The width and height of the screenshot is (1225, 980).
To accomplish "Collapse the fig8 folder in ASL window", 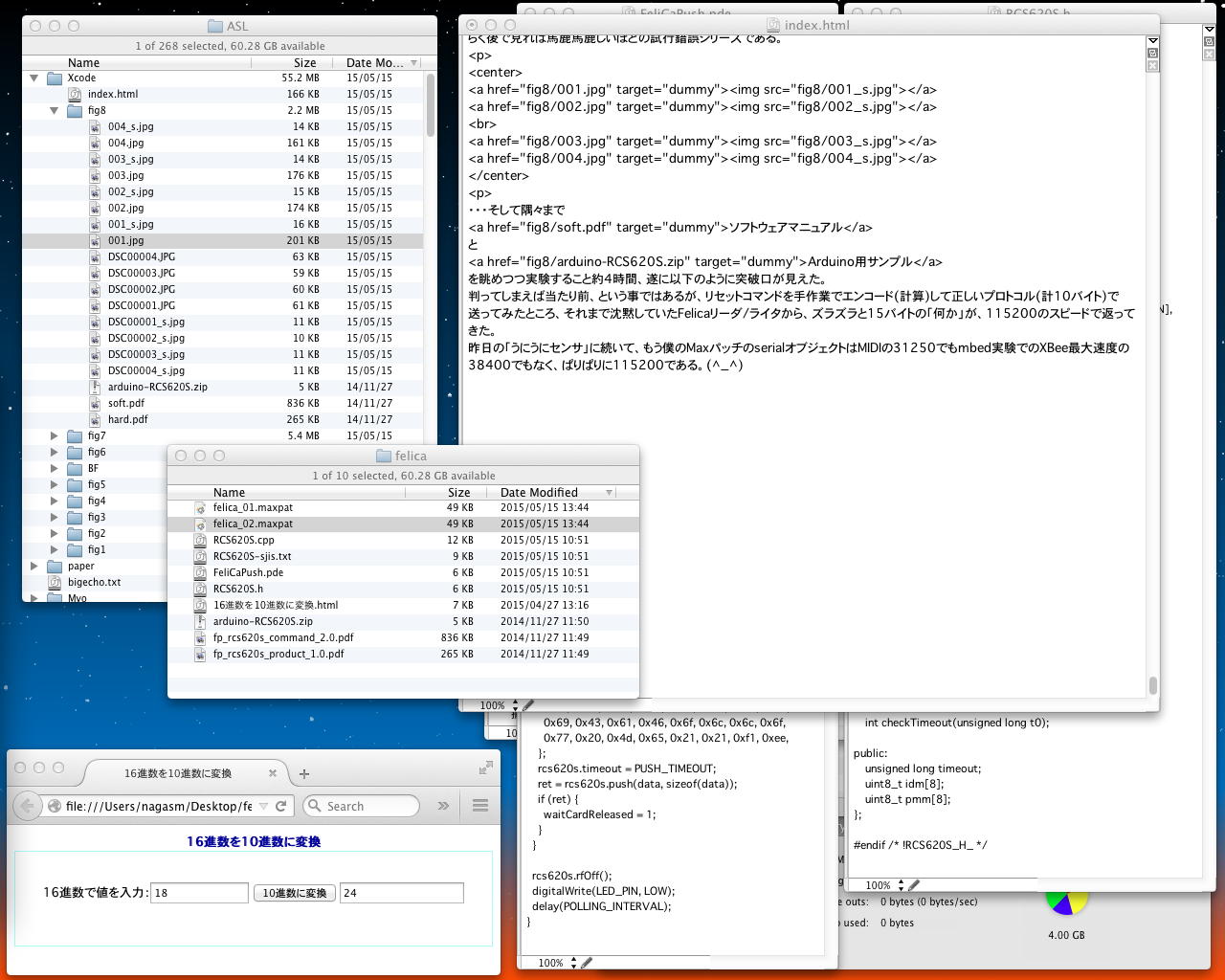I will click(x=55, y=111).
